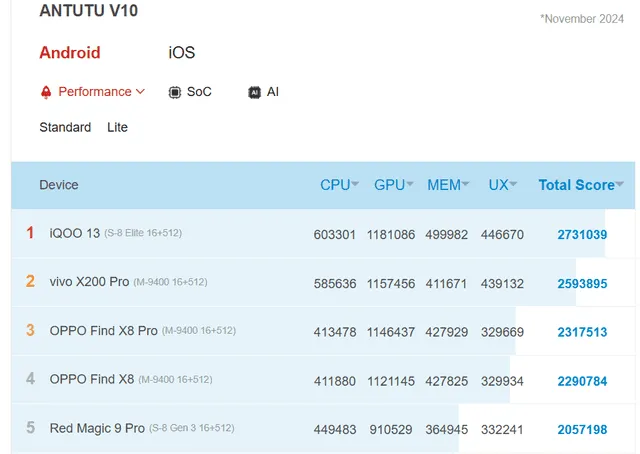
Task: Click vivo X200 Pro CPU score 585636
Action: pos(335,284)
